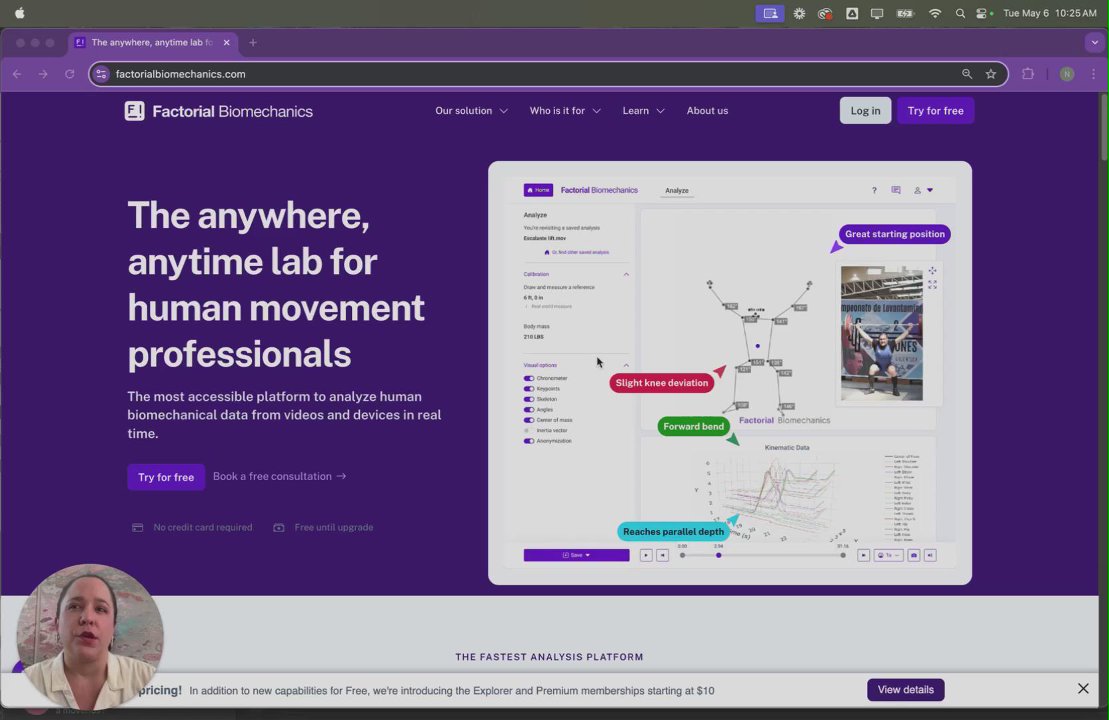Image resolution: width=1109 pixels, height=720 pixels.
Task: Click the zoom magnifier in the address bar
Action: pos(966,74)
